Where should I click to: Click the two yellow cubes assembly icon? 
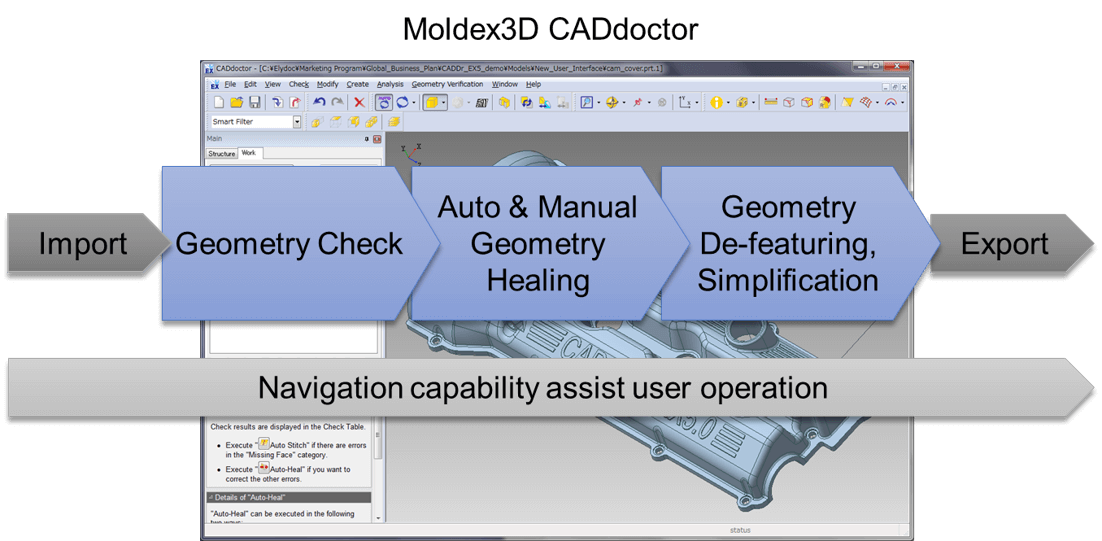504,103
